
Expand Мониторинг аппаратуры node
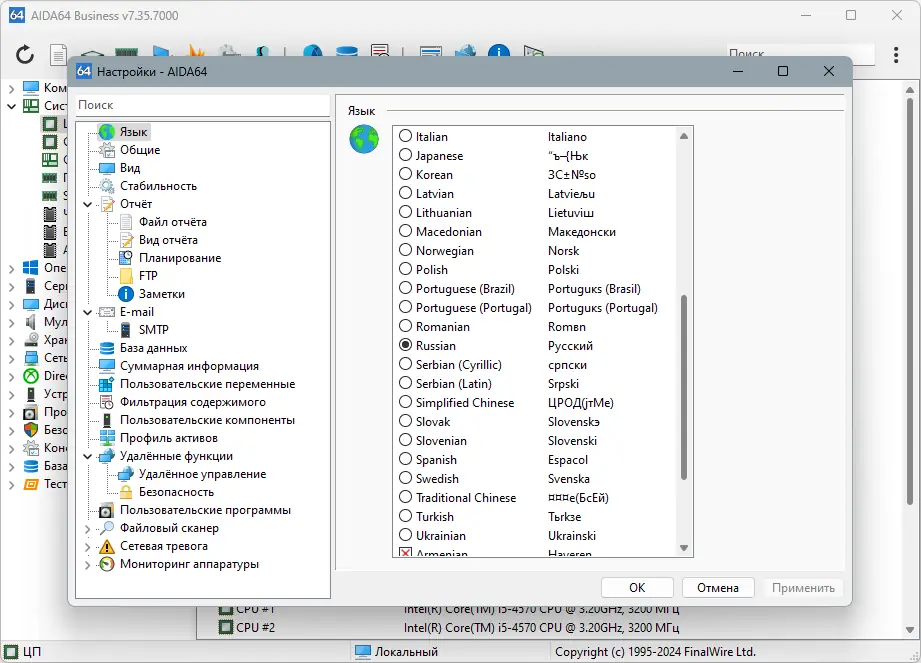pos(88,565)
